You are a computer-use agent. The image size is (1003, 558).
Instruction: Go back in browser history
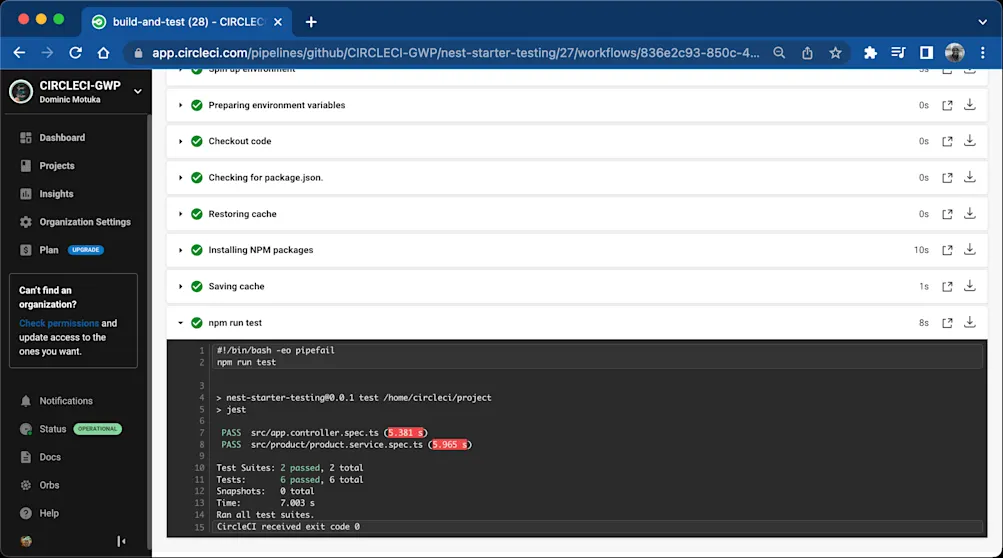(x=19, y=53)
